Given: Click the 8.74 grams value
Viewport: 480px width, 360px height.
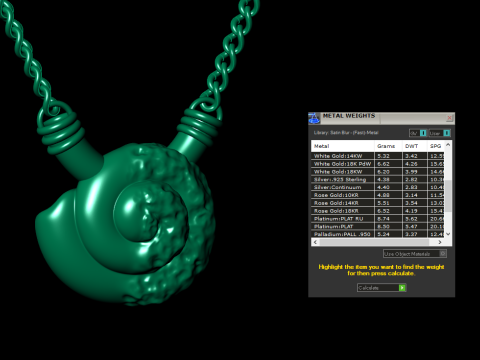Looking at the screenshot, I should [x=383, y=219].
